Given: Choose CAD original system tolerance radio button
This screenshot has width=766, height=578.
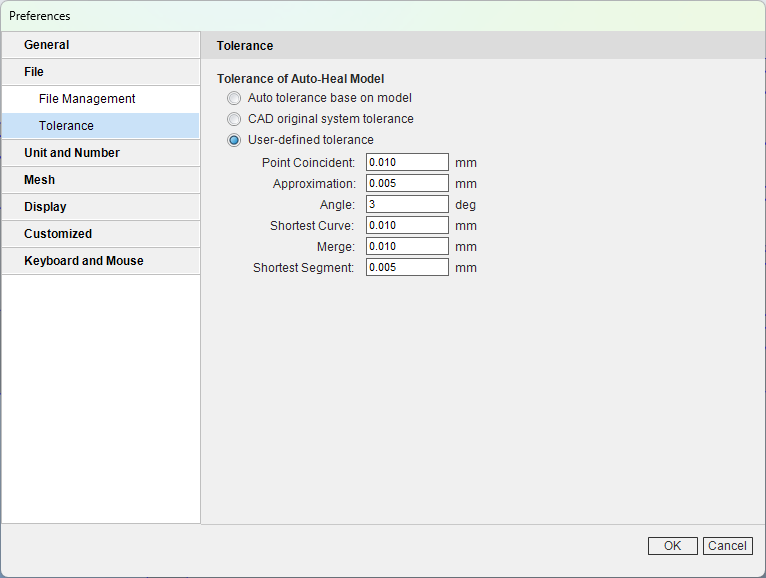Looking at the screenshot, I should coord(234,119).
